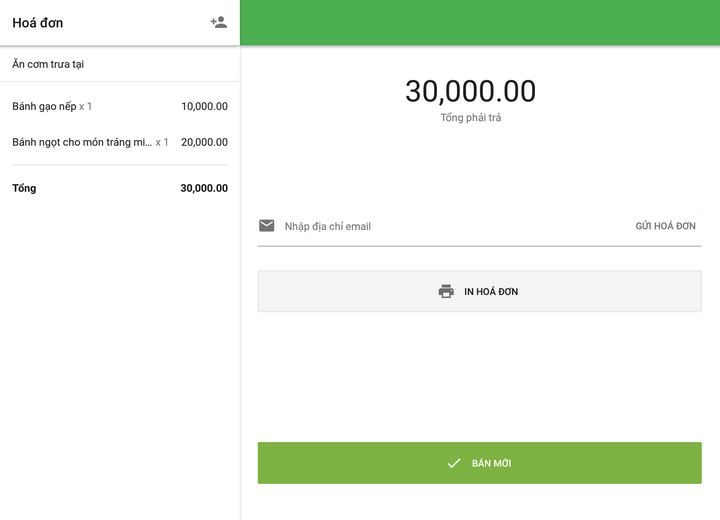Select the 'Bánh ngọt cho món tráng mi…' item
This screenshot has width=720, height=520.
[82, 142]
